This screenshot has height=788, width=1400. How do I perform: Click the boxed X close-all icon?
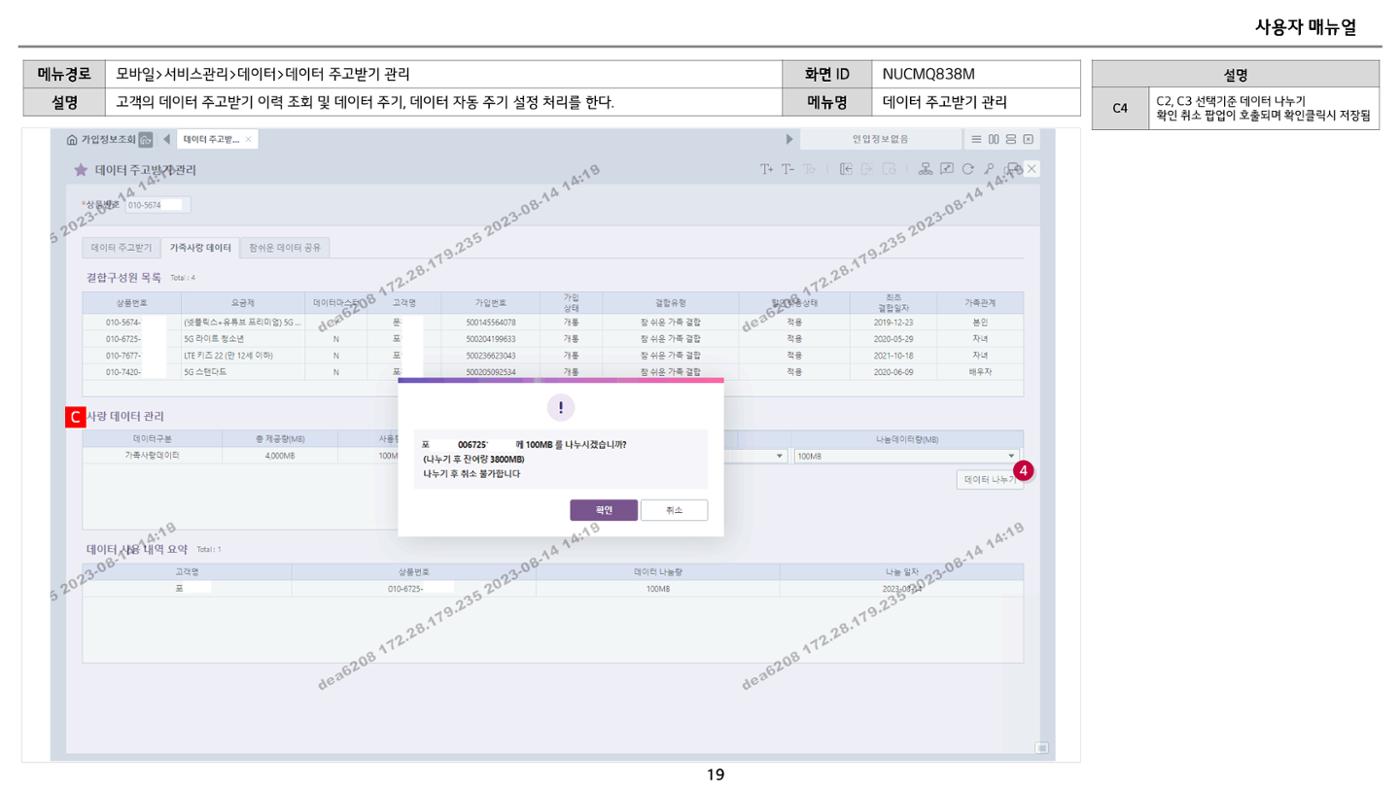(1027, 139)
